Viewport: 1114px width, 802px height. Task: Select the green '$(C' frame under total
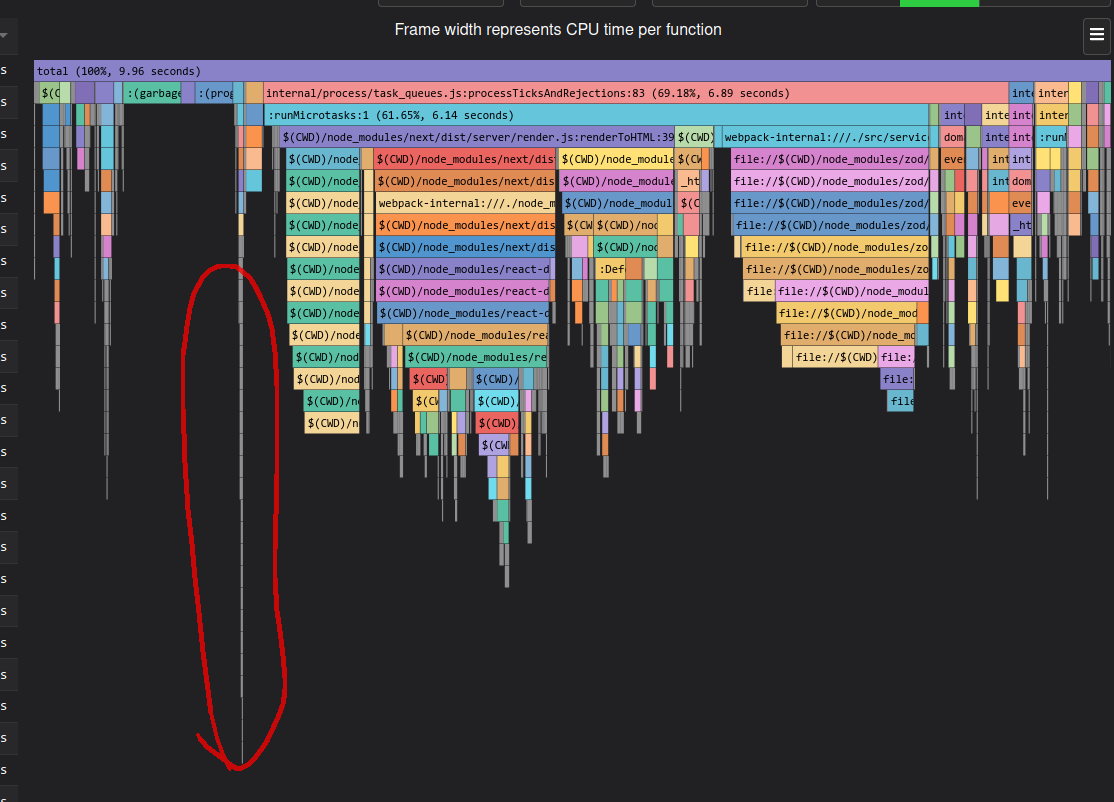tap(50, 93)
